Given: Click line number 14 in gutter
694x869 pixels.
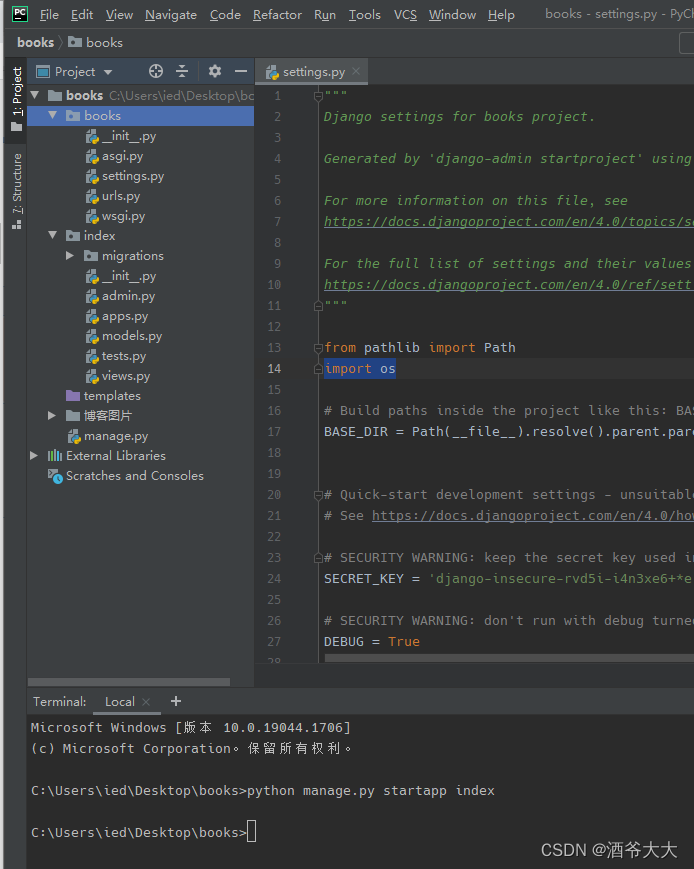Looking at the screenshot, I should pos(274,369).
